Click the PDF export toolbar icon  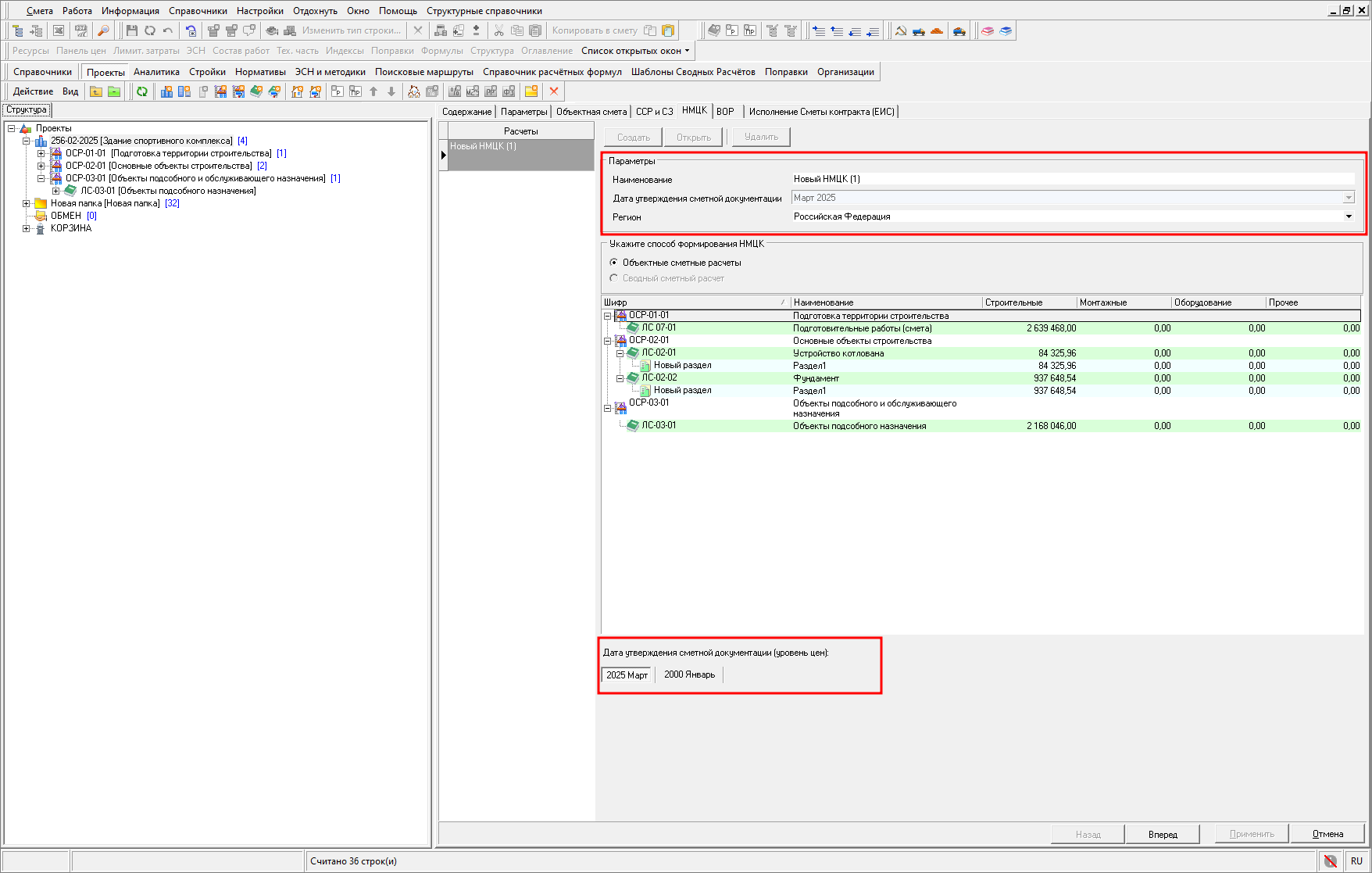pos(80,30)
